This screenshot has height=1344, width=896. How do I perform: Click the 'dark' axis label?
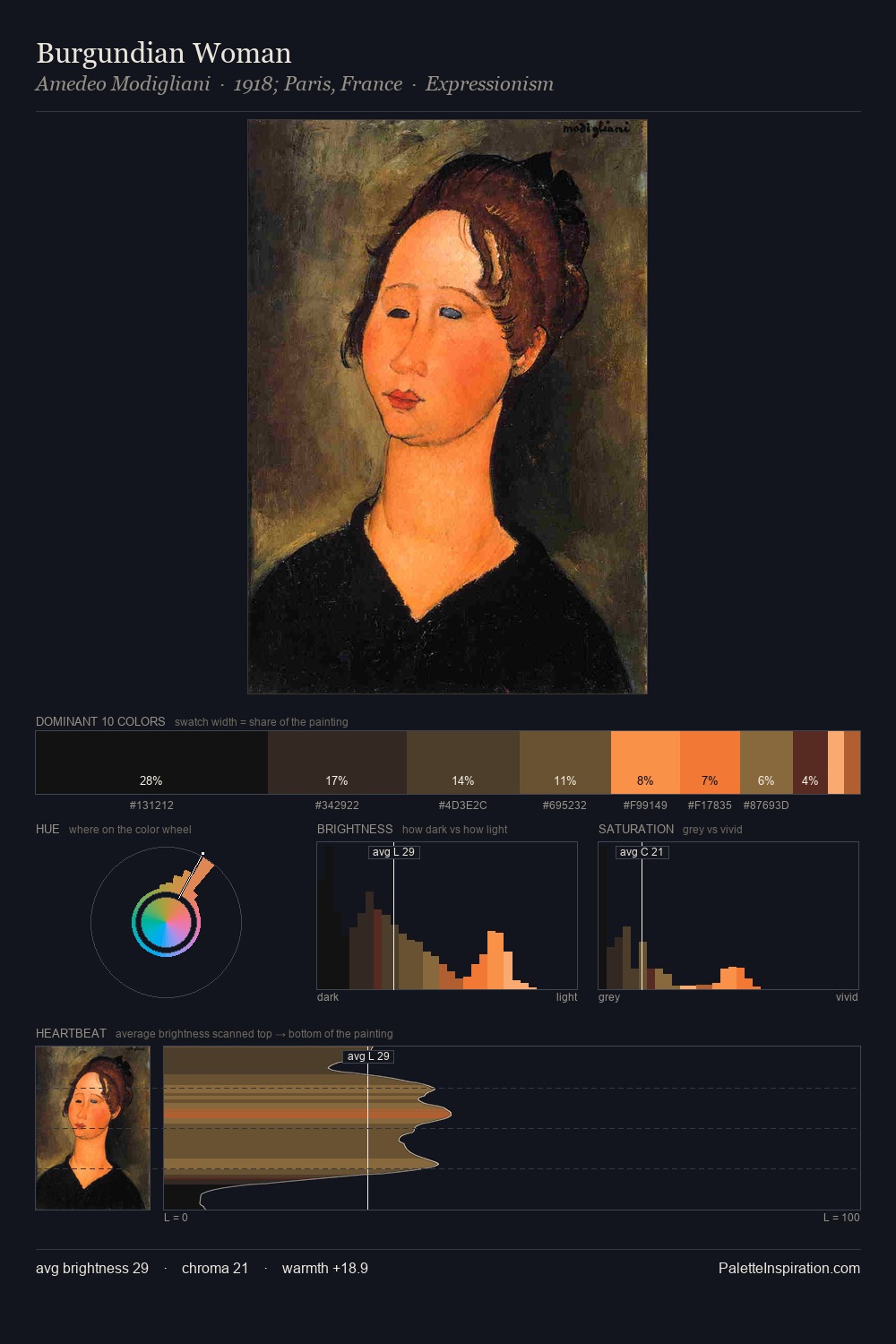coord(328,997)
